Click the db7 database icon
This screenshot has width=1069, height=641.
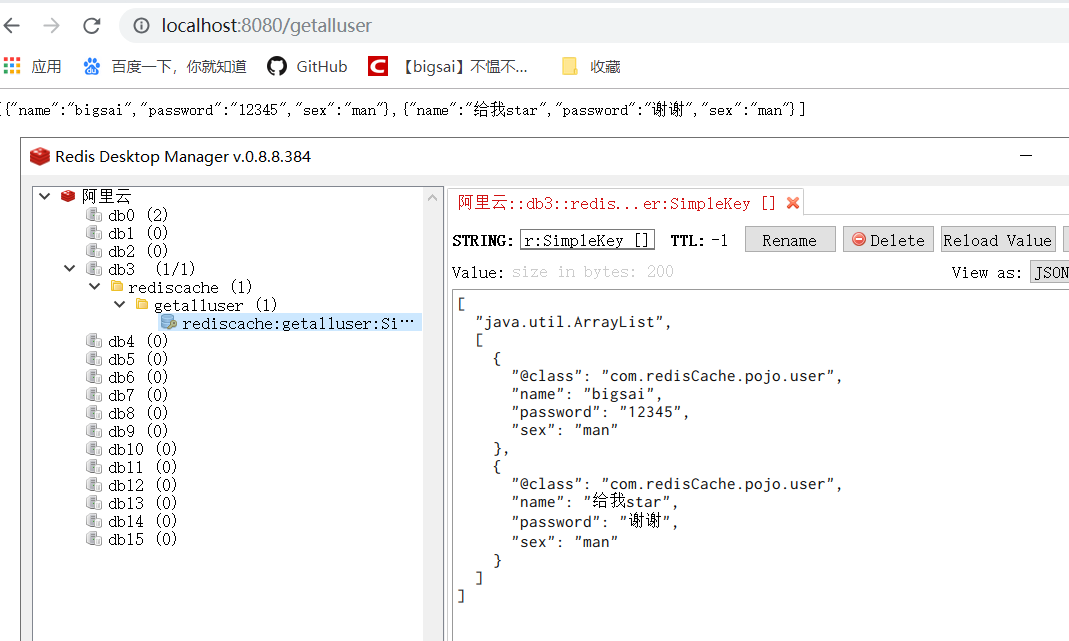(94, 395)
